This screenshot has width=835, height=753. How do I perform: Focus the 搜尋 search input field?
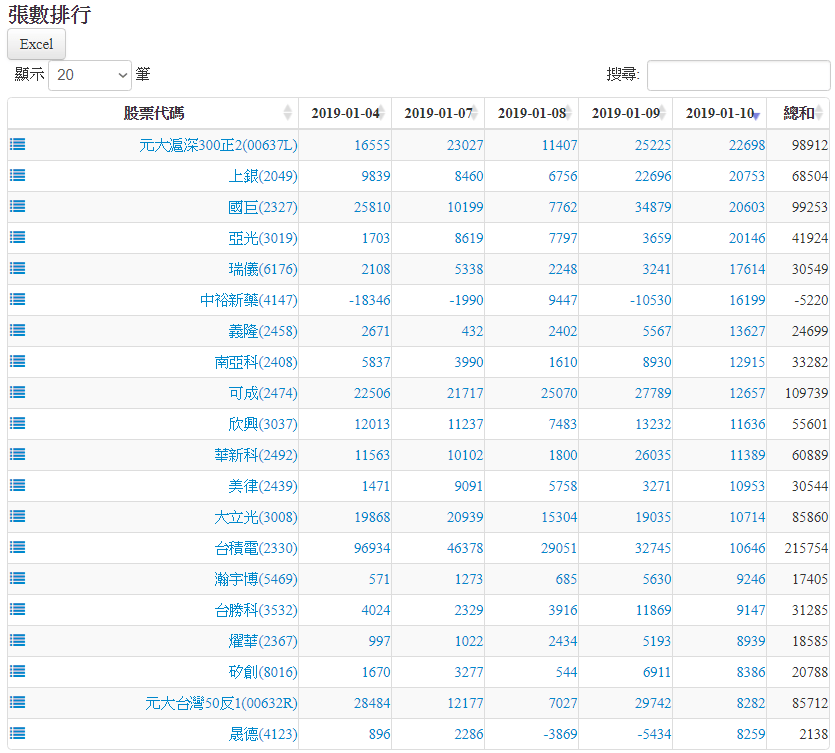738,75
